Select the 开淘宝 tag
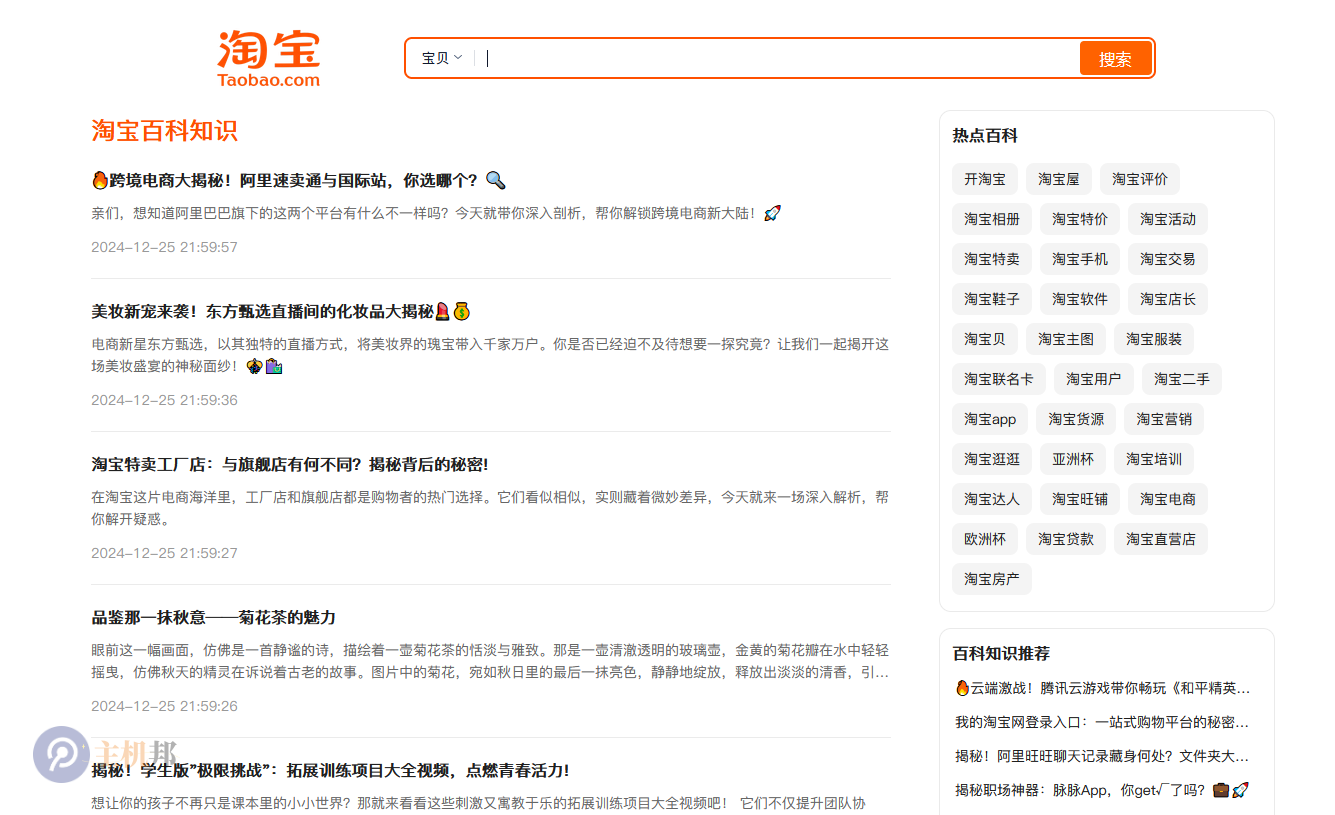This screenshot has height=815, width=1335. click(985, 179)
